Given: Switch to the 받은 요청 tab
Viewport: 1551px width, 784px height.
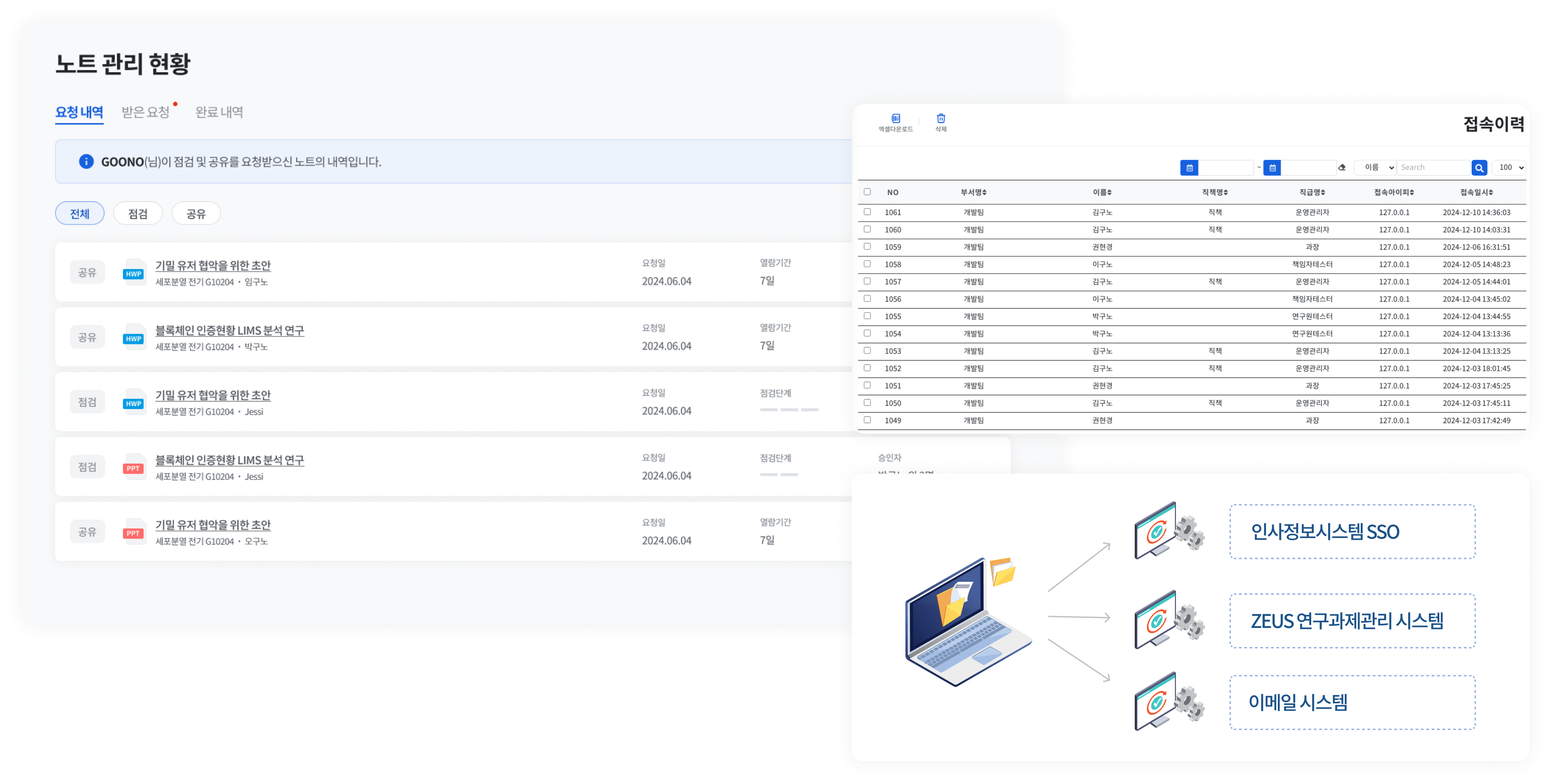Looking at the screenshot, I should (146, 112).
